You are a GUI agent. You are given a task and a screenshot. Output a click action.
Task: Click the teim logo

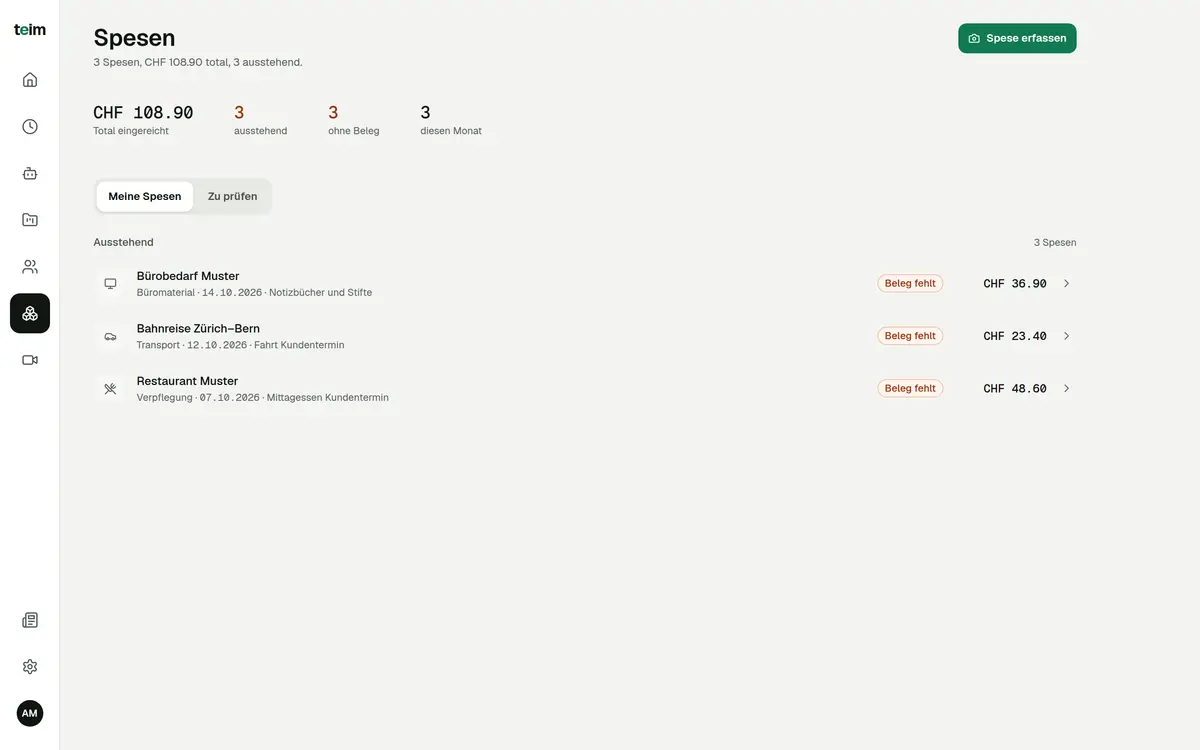(x=30, y=30)
